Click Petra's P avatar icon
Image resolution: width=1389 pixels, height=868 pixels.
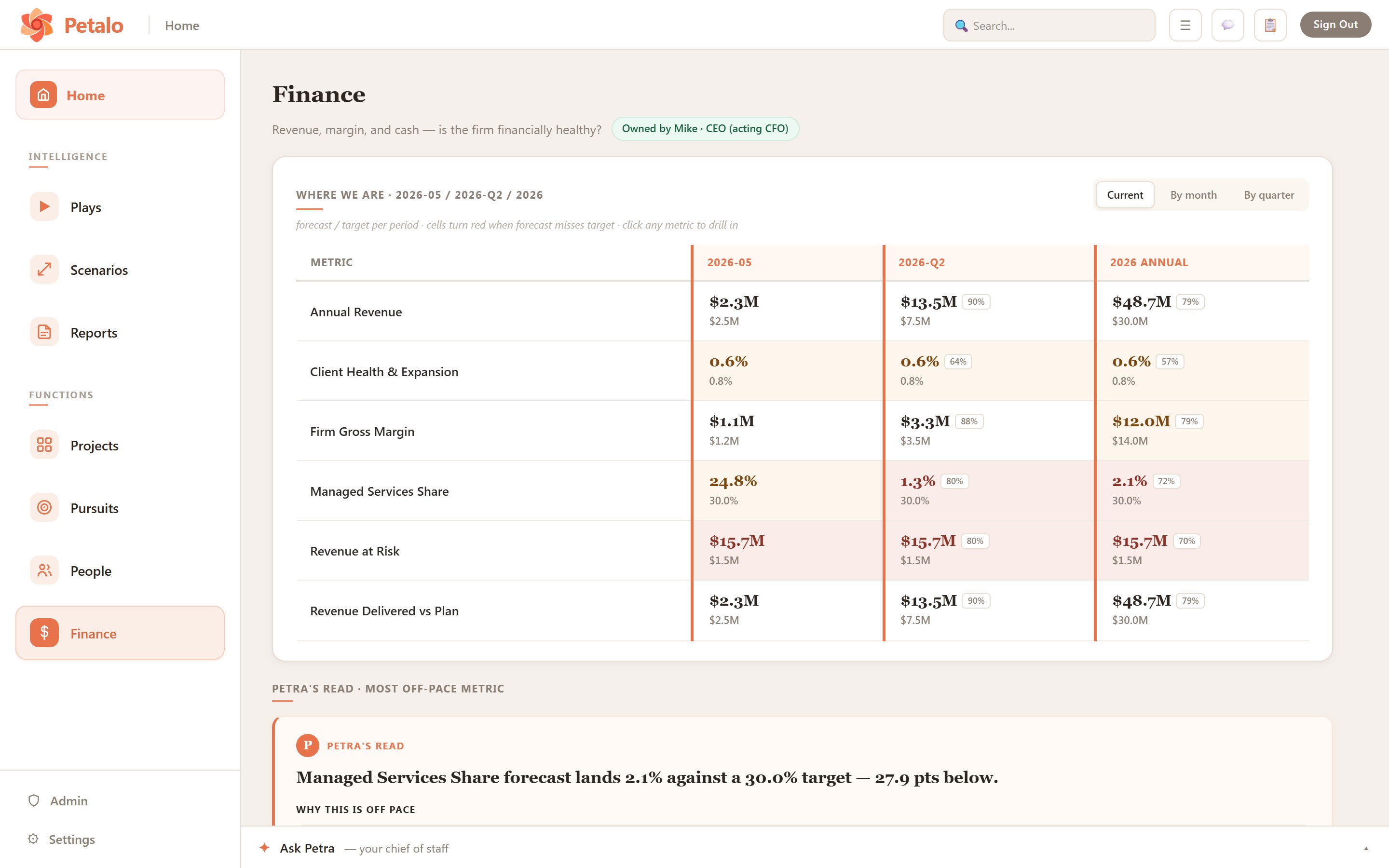[308, 745]
